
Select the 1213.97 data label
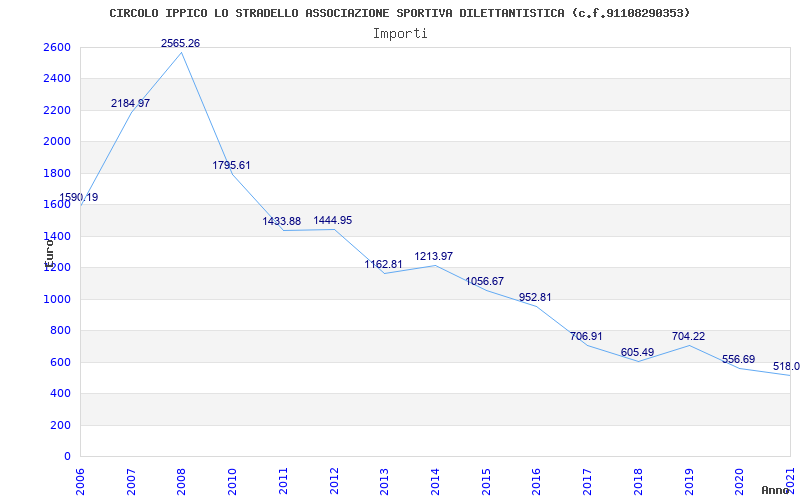pyautogui.click(x=434, y=256)
